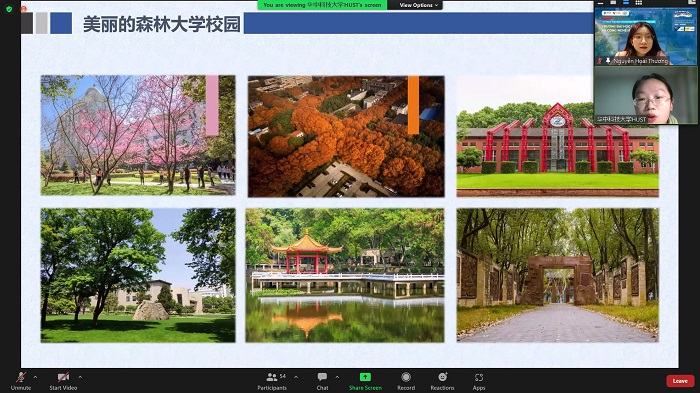This screenshot has width=700, height=393.
Task: Open audio options arrow beside Unmute
Action: point(35,377)
